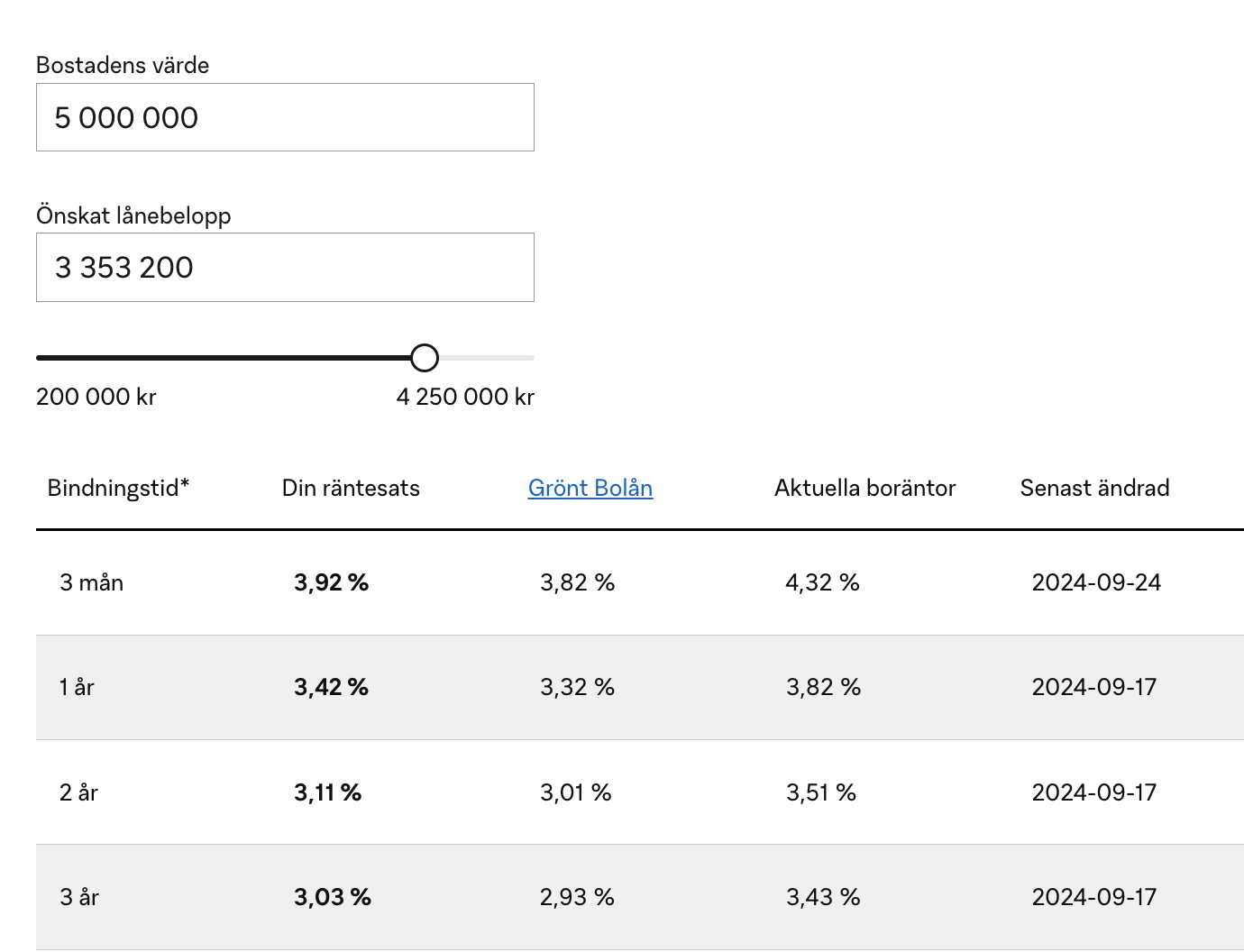Click the Senast ändrad column header
This screenshot has width=1244, height=952.
coord(1094,488)
